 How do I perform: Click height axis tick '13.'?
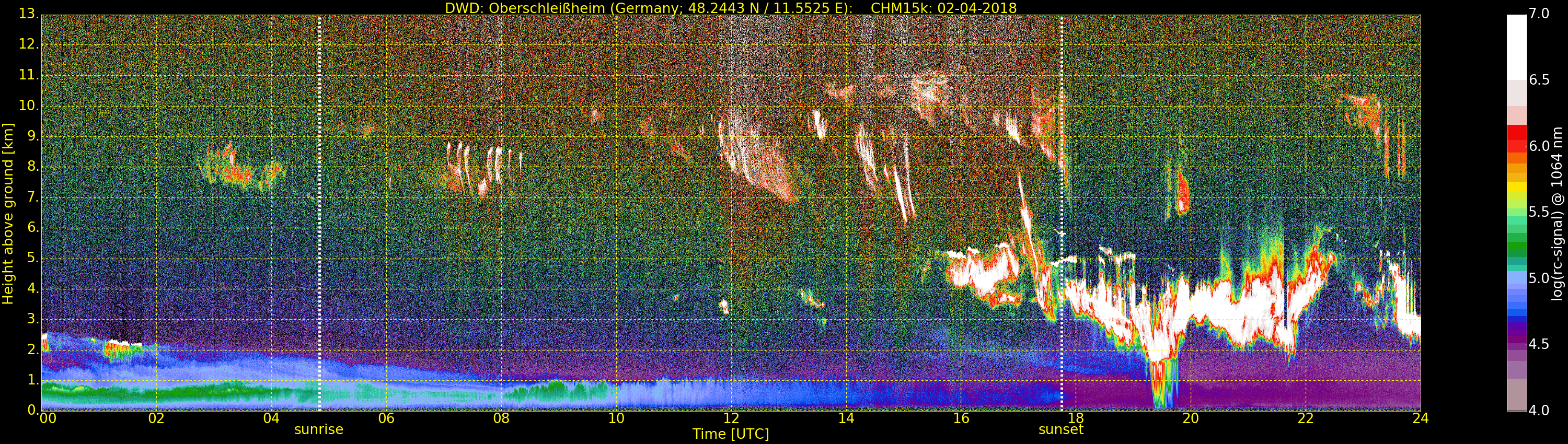point(28,14)
